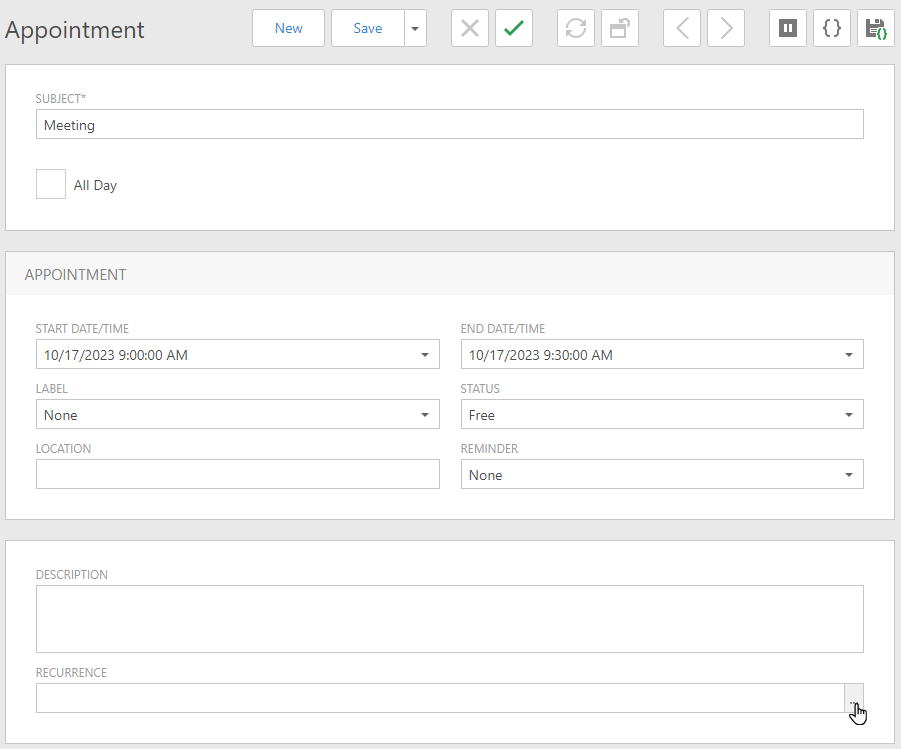The image size is (901, 749).
Task: Open the Reminder dropdown arrow
Action: pos(849,475)
